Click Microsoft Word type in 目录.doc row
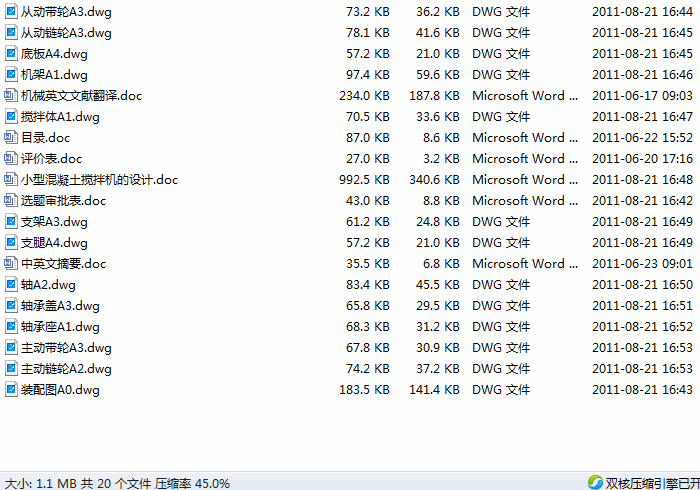 [525, 137]
